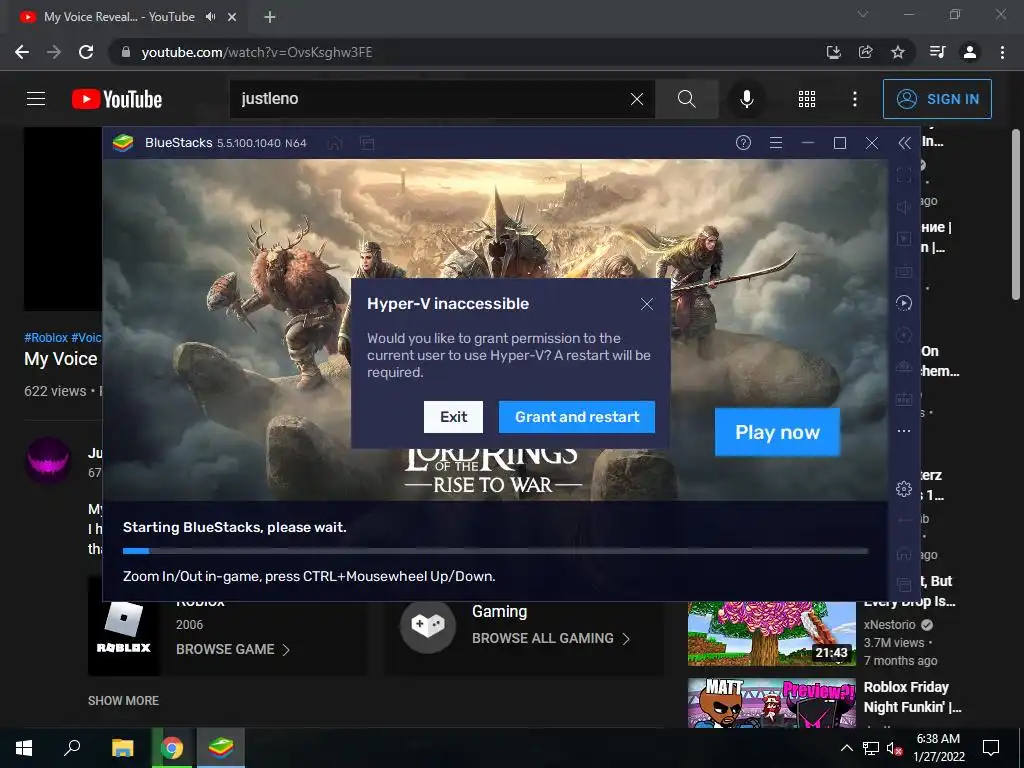Click BROWSE ALL GAMING link
This screenshot has height=768, width=1024.
coord(551,638)
